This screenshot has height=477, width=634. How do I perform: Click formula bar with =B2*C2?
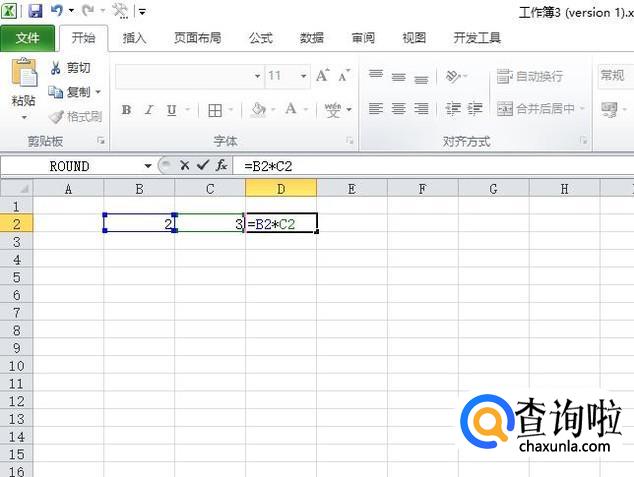pos(433,166)
